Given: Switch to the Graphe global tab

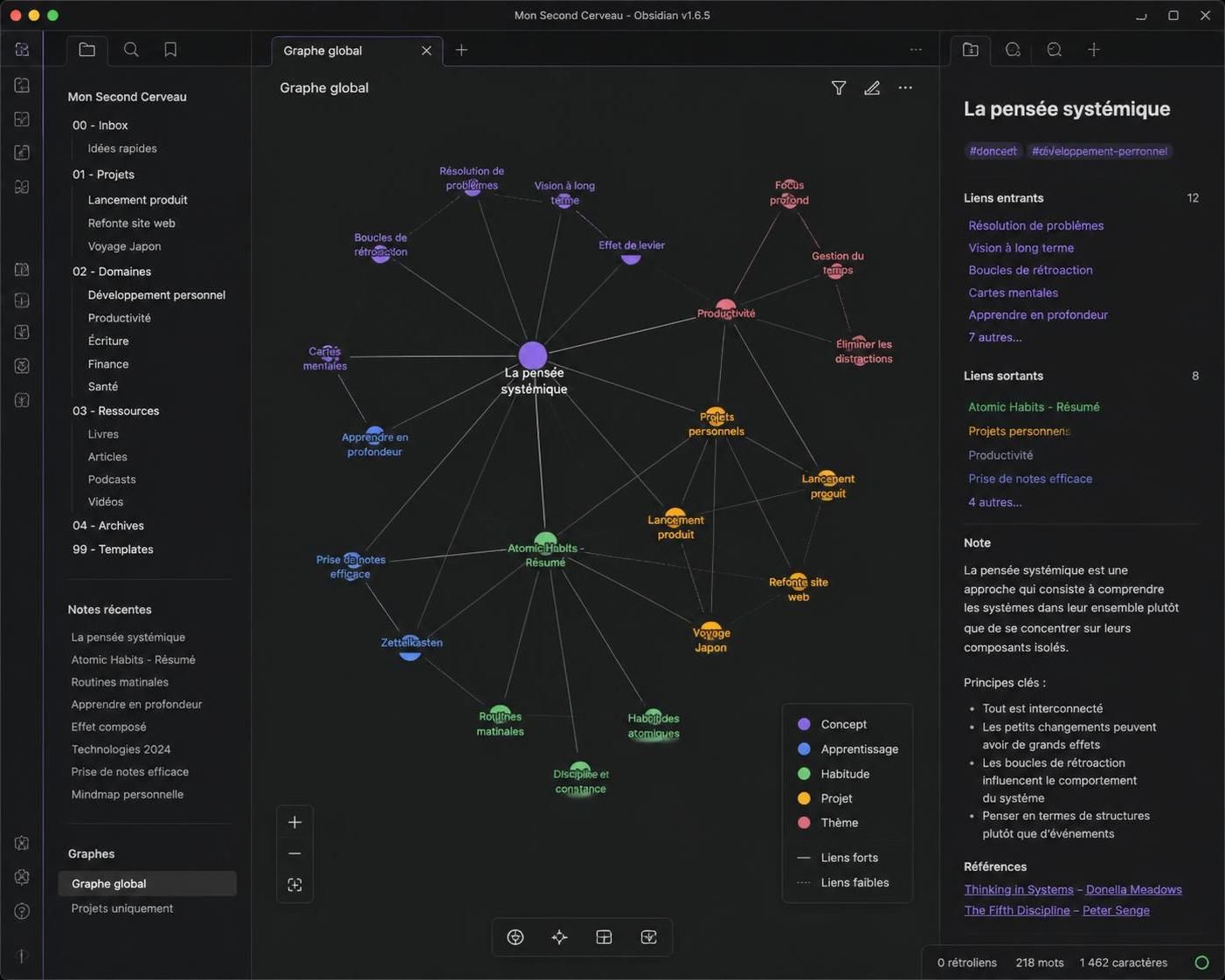Looking at the screenshot, I should click(x=323, y=51).
